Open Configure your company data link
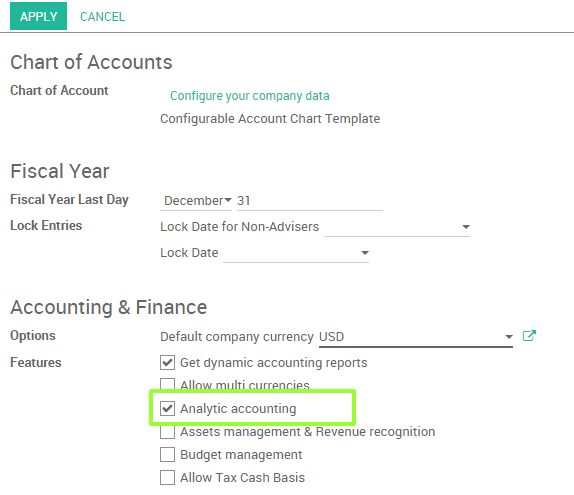The height and width of the screenshot is (495, 574). (x=250, y=96)
